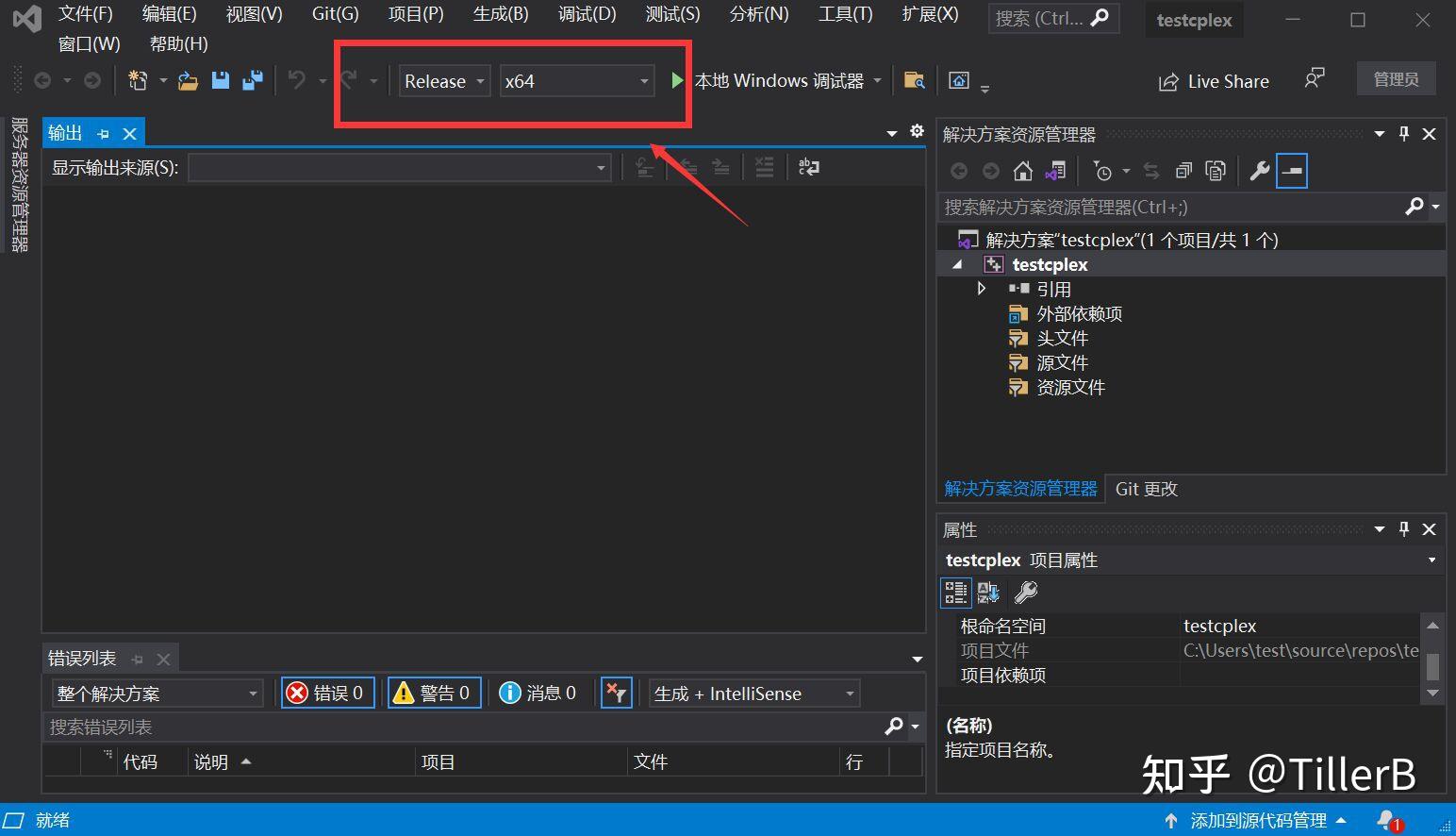
Task: Toggle the 消息 0 filter
Action: click(x=539, y=693)
